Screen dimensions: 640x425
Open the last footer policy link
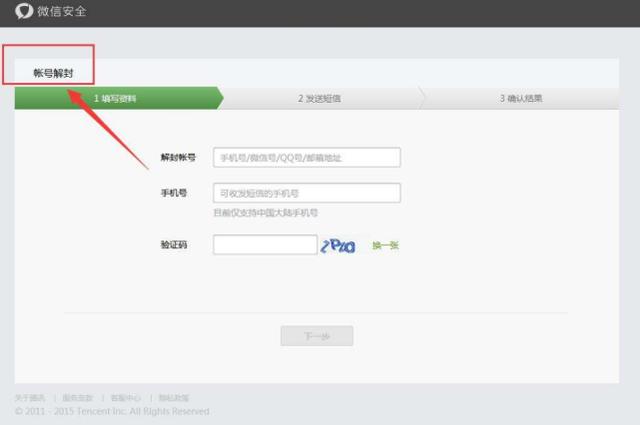173,398
